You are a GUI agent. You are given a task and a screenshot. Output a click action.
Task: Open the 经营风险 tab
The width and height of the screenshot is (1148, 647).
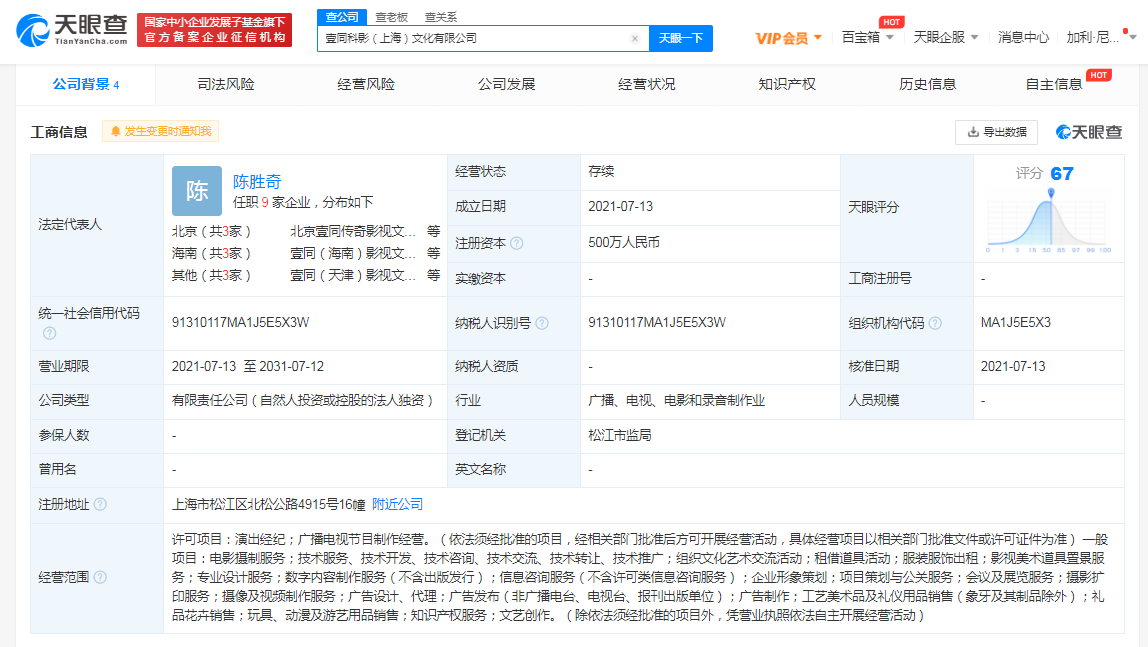pos(366,84)
